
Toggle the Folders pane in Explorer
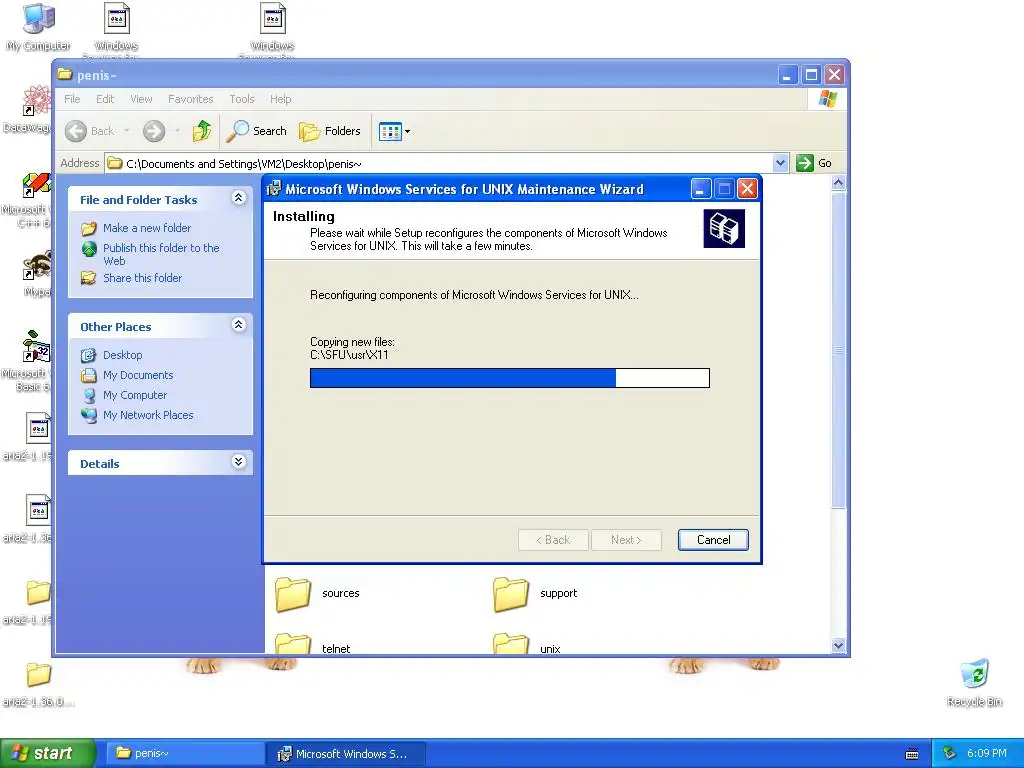pyautogui.click(x=330, y=131)
